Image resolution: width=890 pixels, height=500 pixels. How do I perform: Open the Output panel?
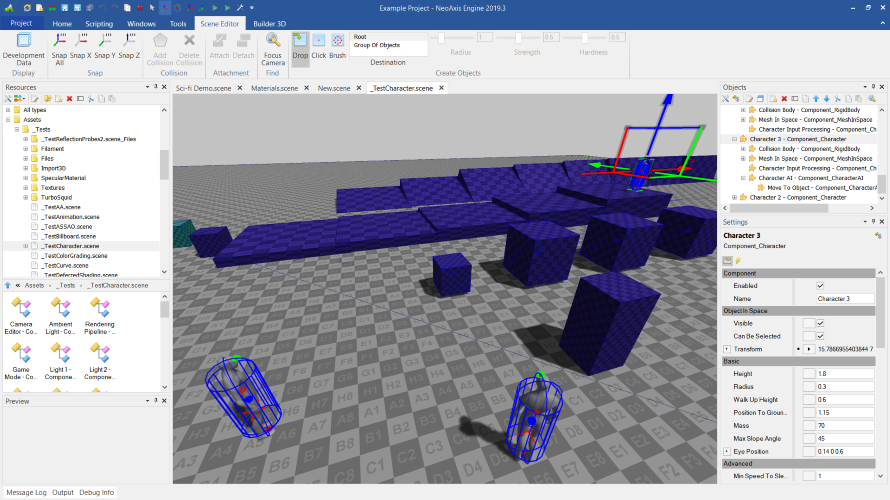pos(63,493)
